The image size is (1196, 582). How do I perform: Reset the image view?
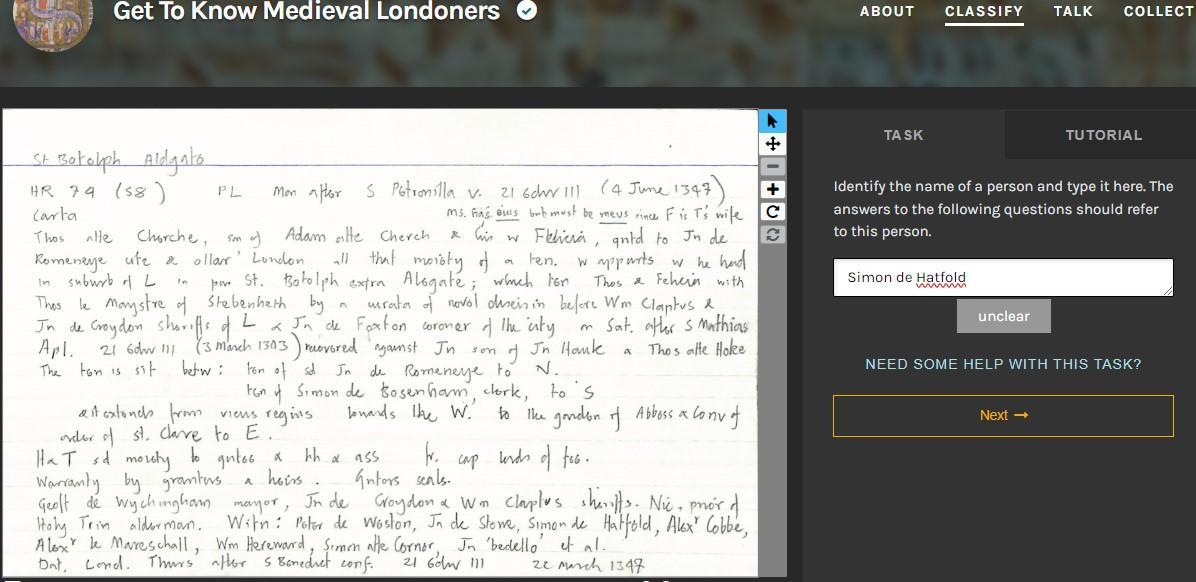[772, 235]
